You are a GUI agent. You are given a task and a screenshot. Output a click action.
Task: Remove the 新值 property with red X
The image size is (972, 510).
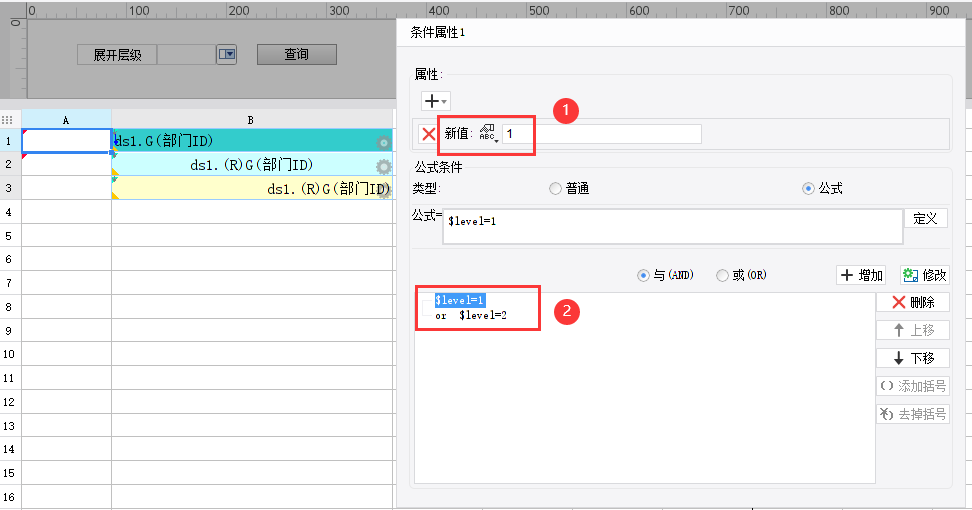pyautogui.click(x=429, y=134)
